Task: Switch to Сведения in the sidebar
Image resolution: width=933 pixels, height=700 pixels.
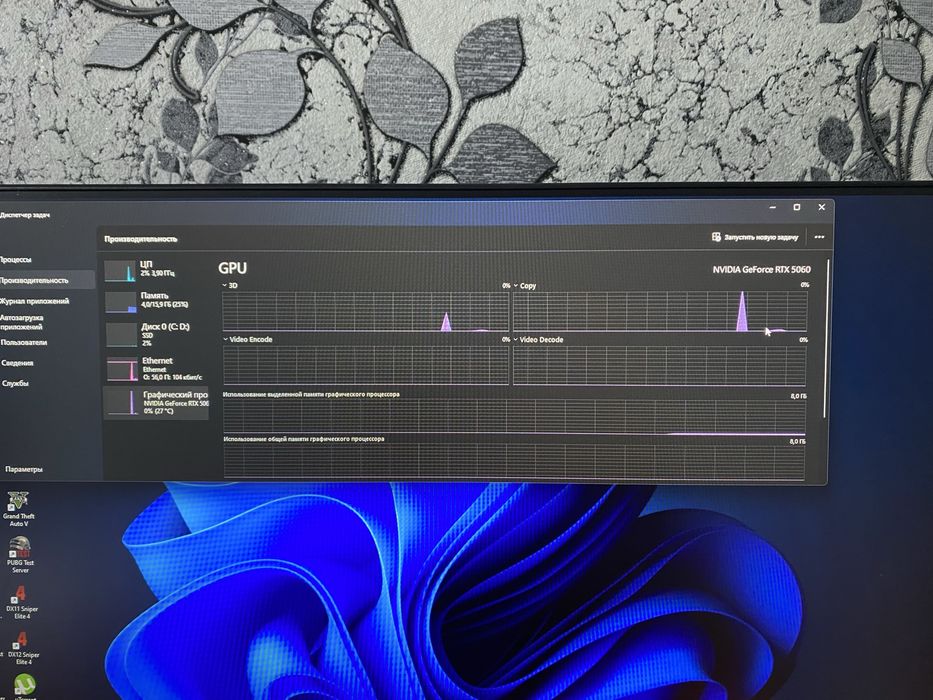Action: pos(17,363)
